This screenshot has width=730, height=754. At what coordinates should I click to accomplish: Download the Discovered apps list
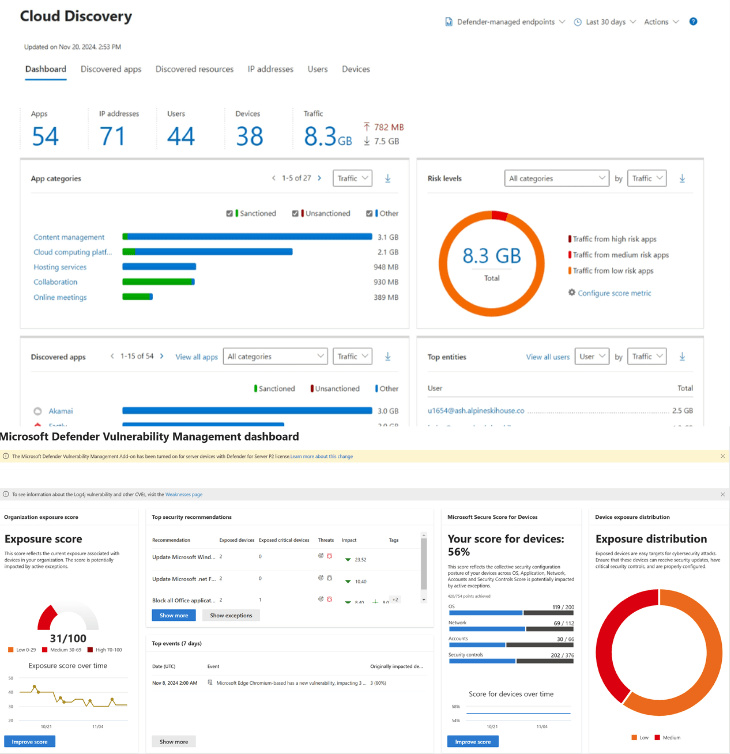coord(388,356)
